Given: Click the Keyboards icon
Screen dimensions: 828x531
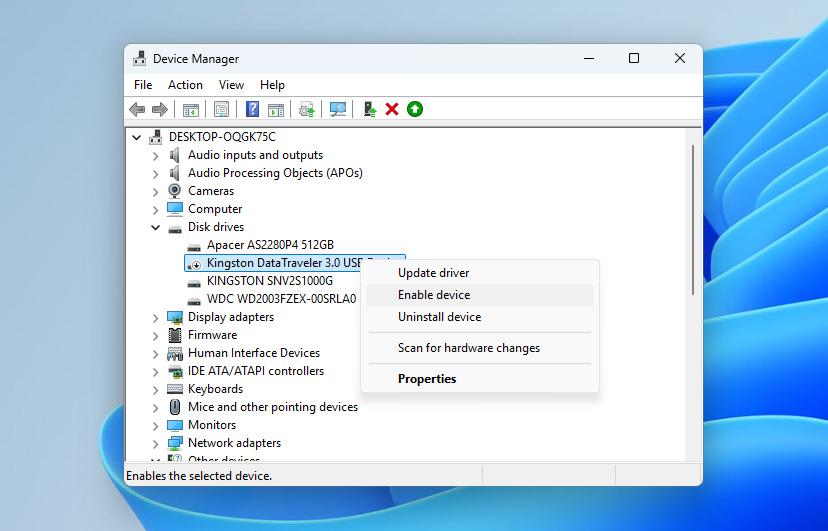Looking at the screenshot, I should click(175, 389).
